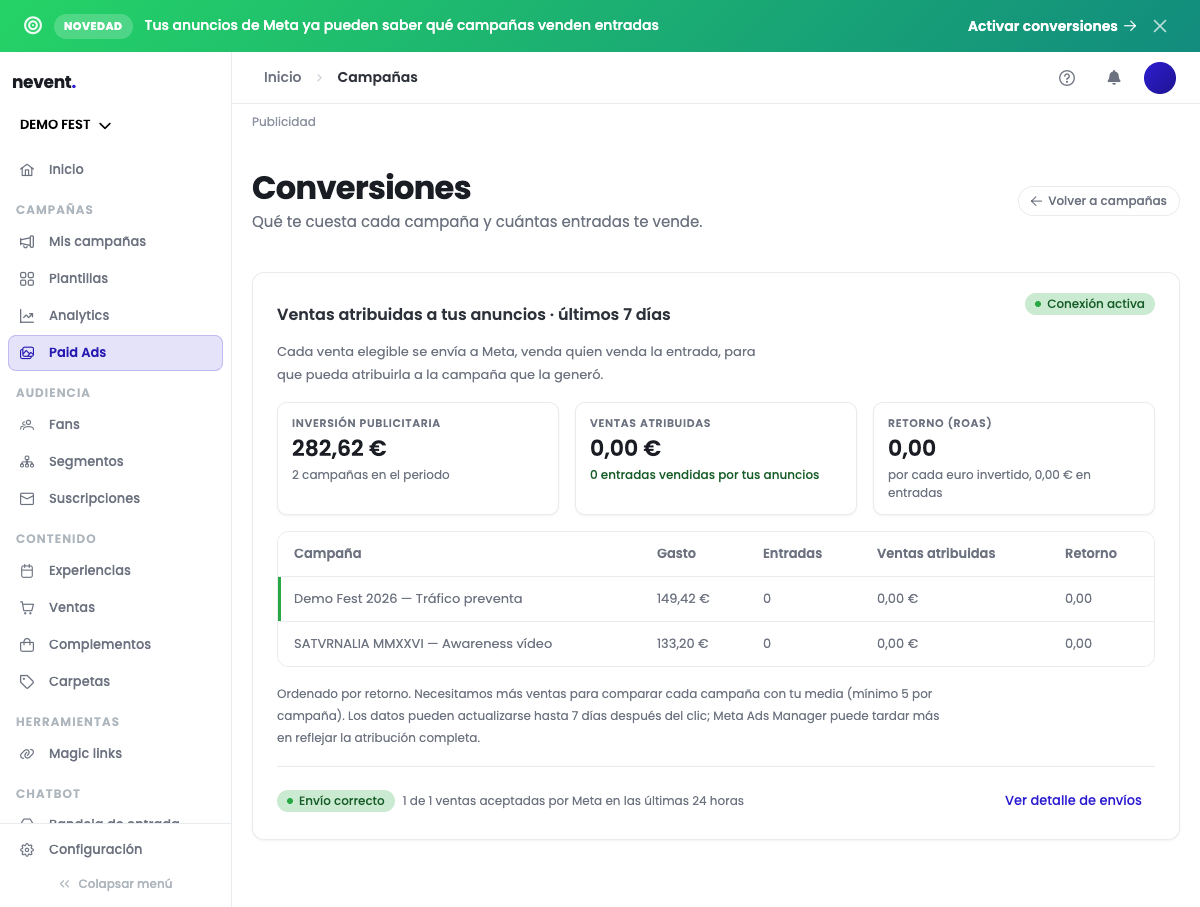
Task: Click the Complementos bag icon
Action: (x=27, y=645)
